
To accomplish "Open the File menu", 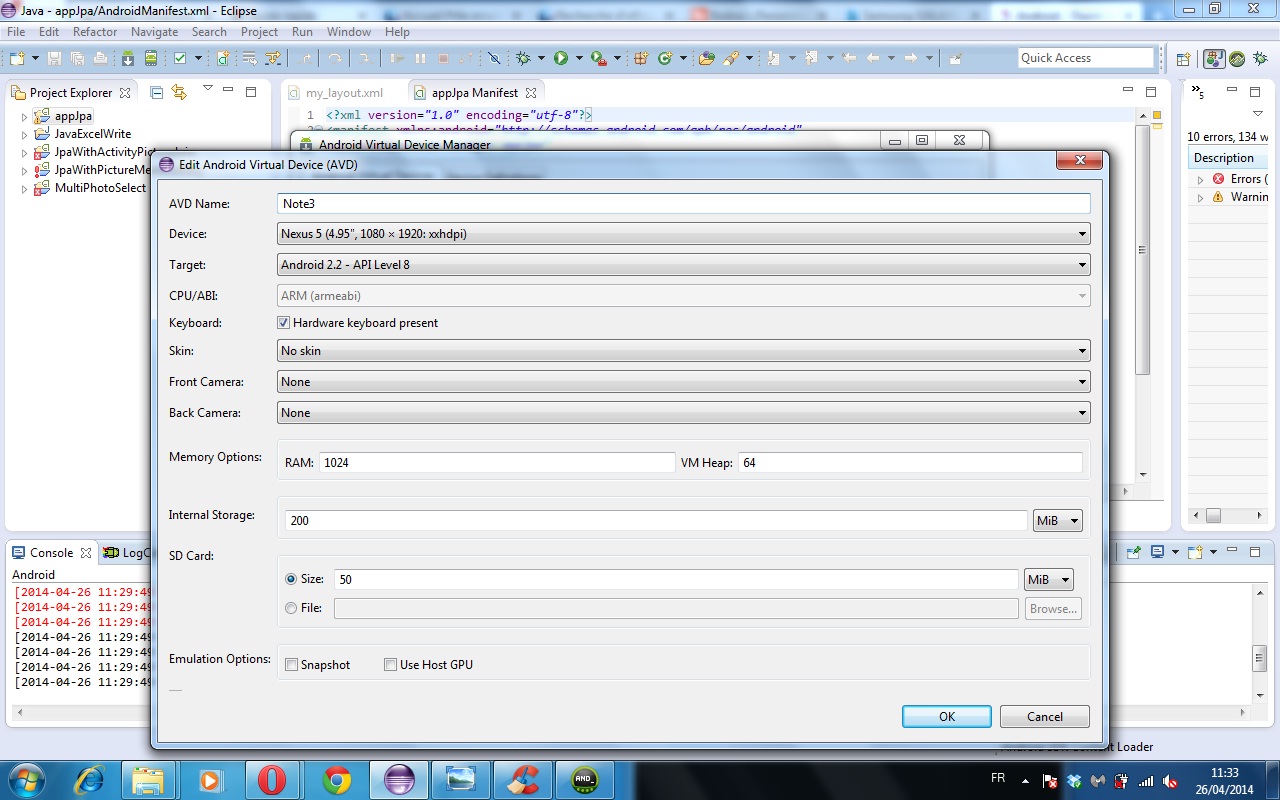I will [16, 32].
